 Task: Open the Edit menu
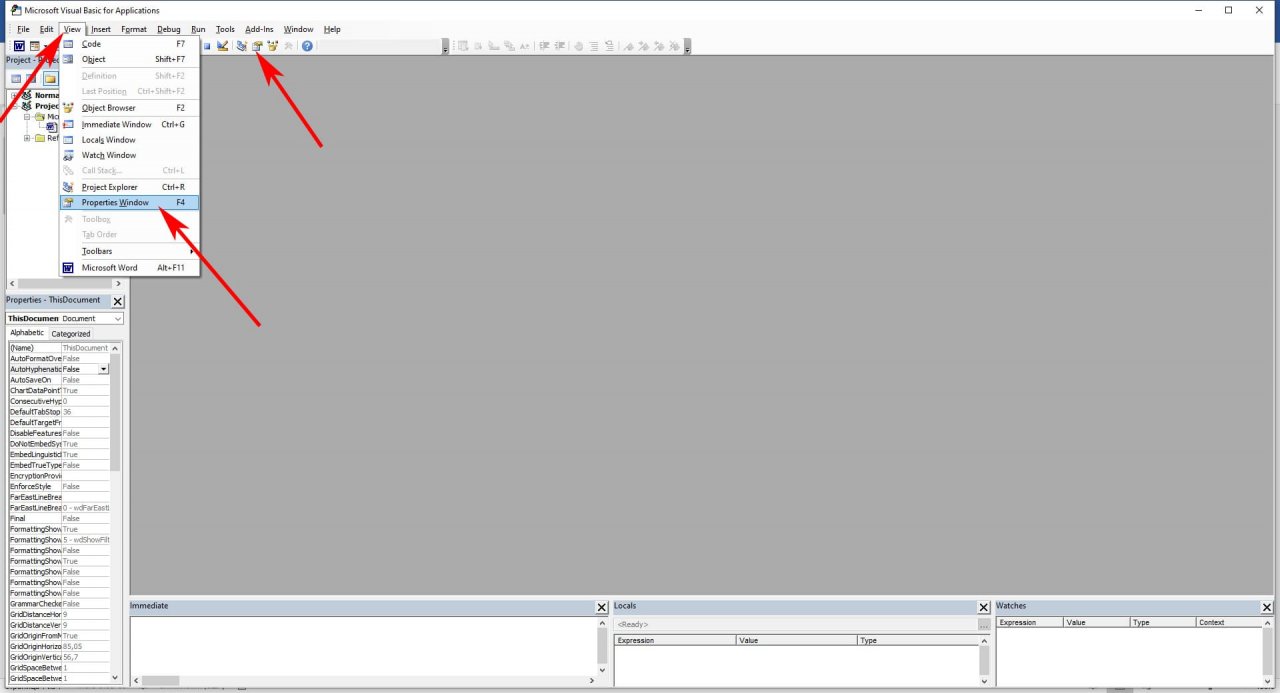point(47,29)
